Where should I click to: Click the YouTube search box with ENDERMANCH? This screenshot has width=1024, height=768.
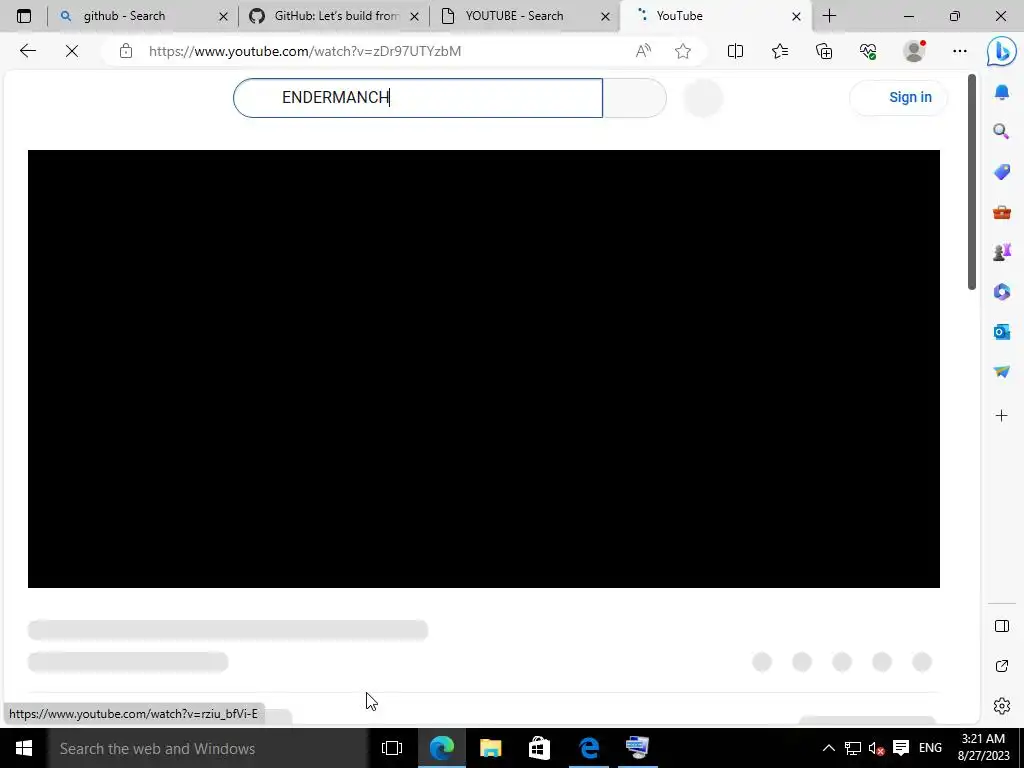point(418,98)
